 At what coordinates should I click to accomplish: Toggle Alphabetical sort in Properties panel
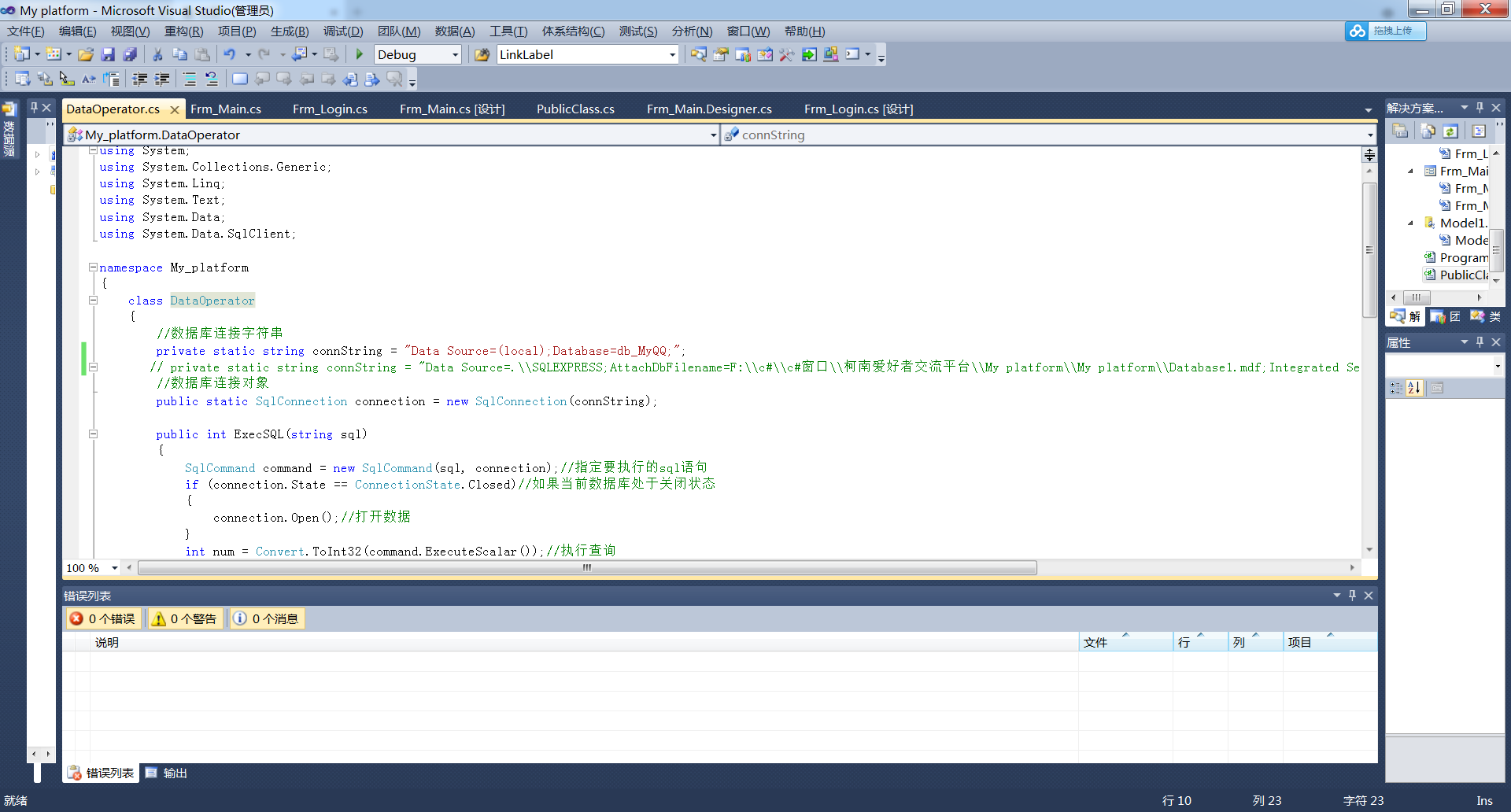click(1414, 388)
